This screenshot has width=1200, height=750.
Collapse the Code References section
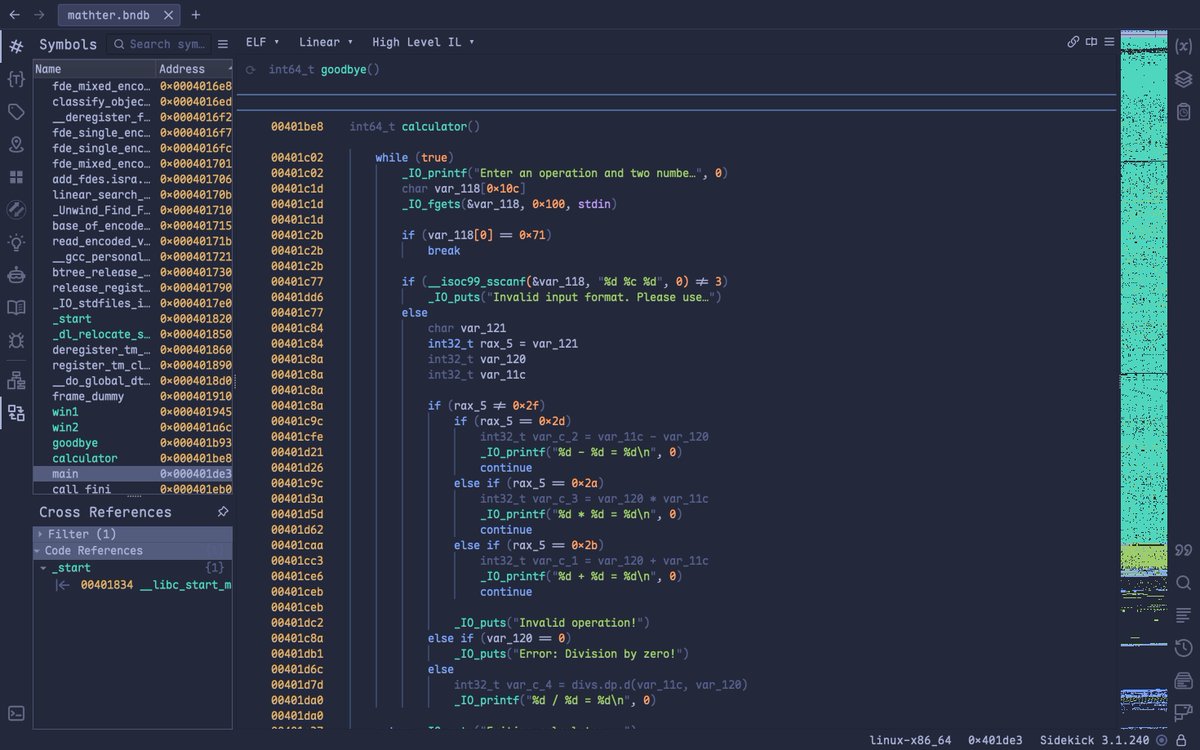click(x=37, y=550)
